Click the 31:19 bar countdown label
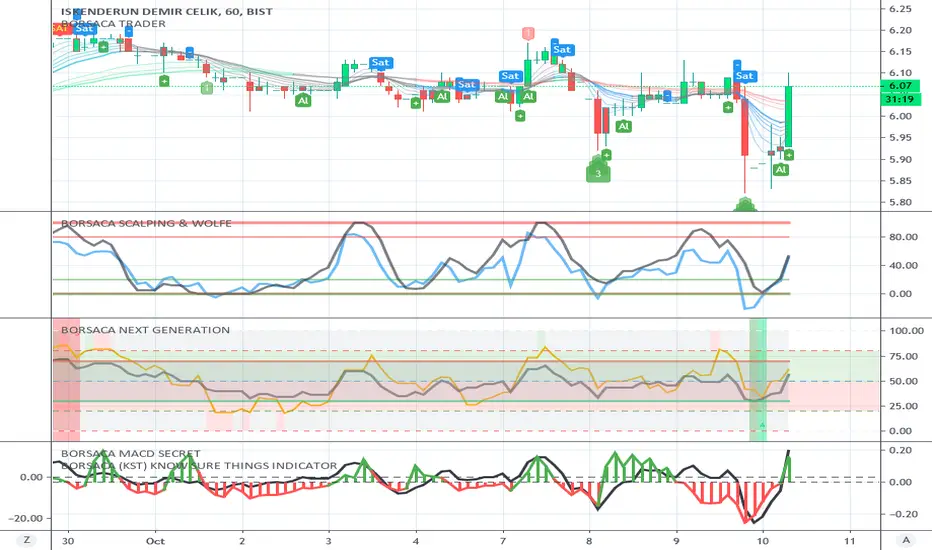Screen dimensions: 932x550 tap(900, 99)
